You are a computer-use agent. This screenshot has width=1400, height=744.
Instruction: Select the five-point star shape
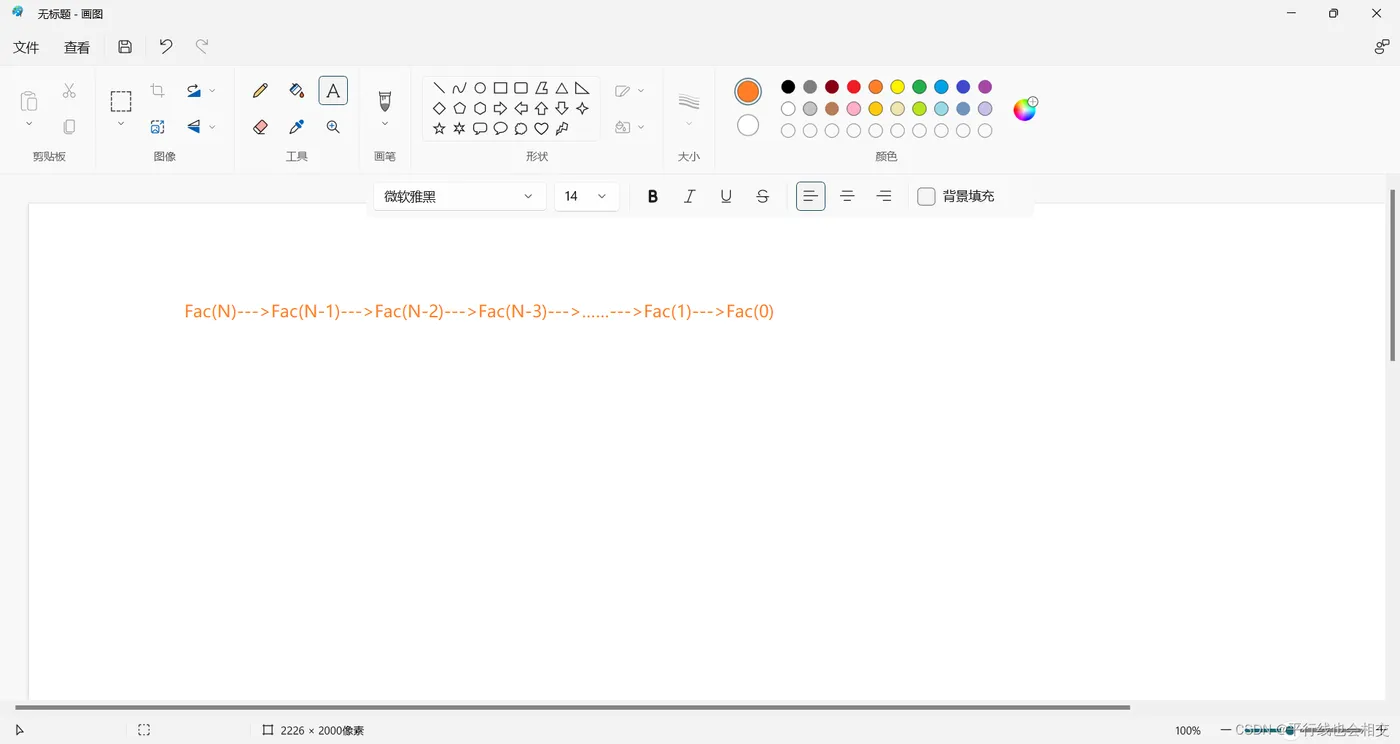pyautogui.click(x=439, y=128)
